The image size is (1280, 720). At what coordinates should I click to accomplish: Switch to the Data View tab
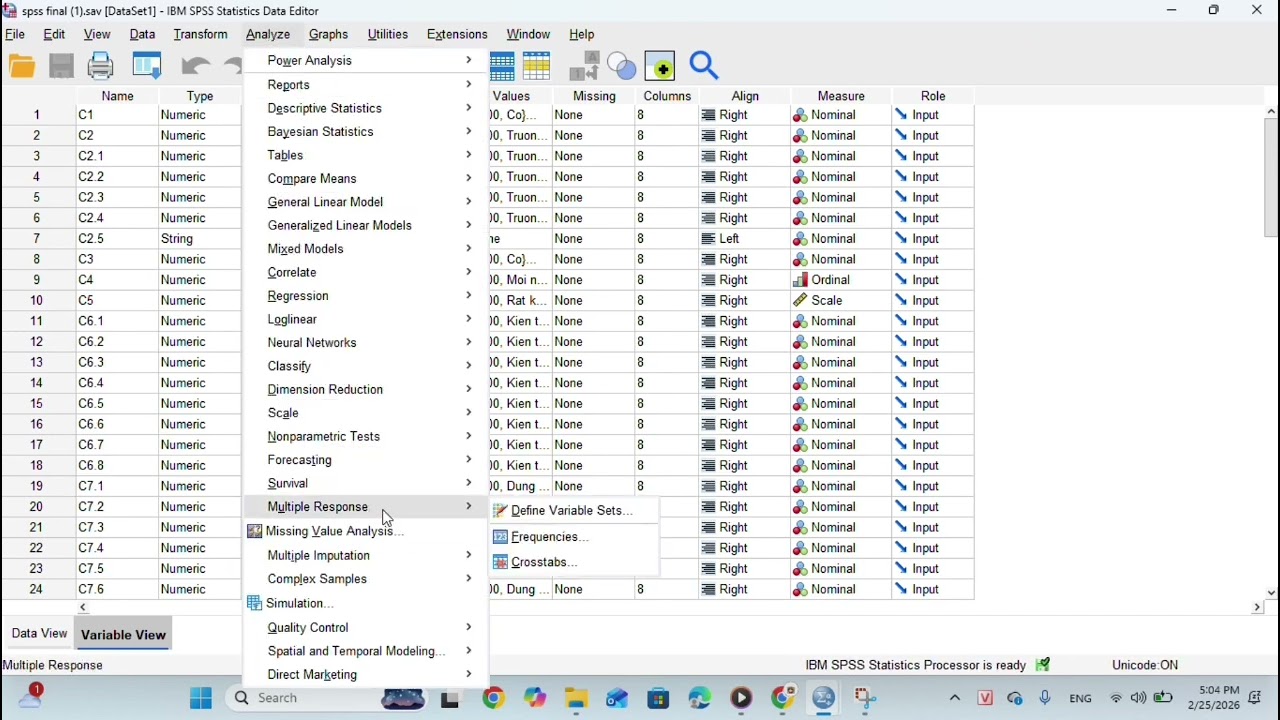coord(39,634)
